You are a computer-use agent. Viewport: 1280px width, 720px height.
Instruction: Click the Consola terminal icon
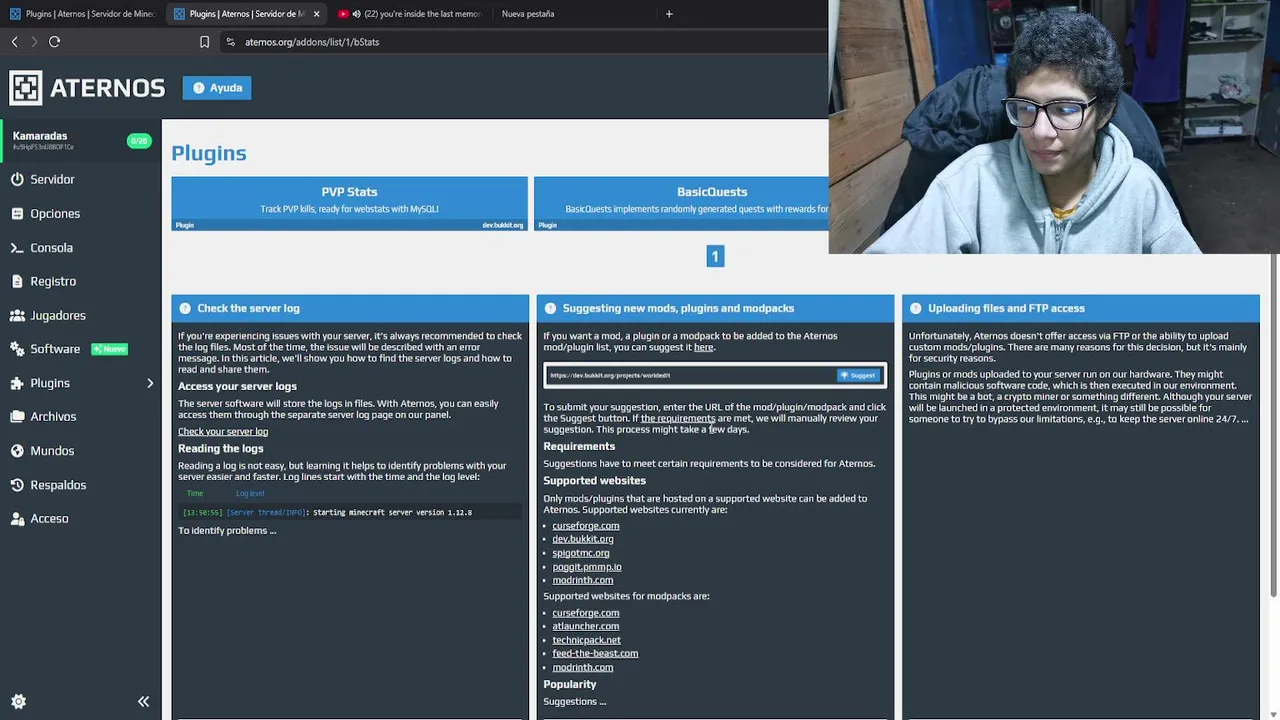(x=17, y=247)
